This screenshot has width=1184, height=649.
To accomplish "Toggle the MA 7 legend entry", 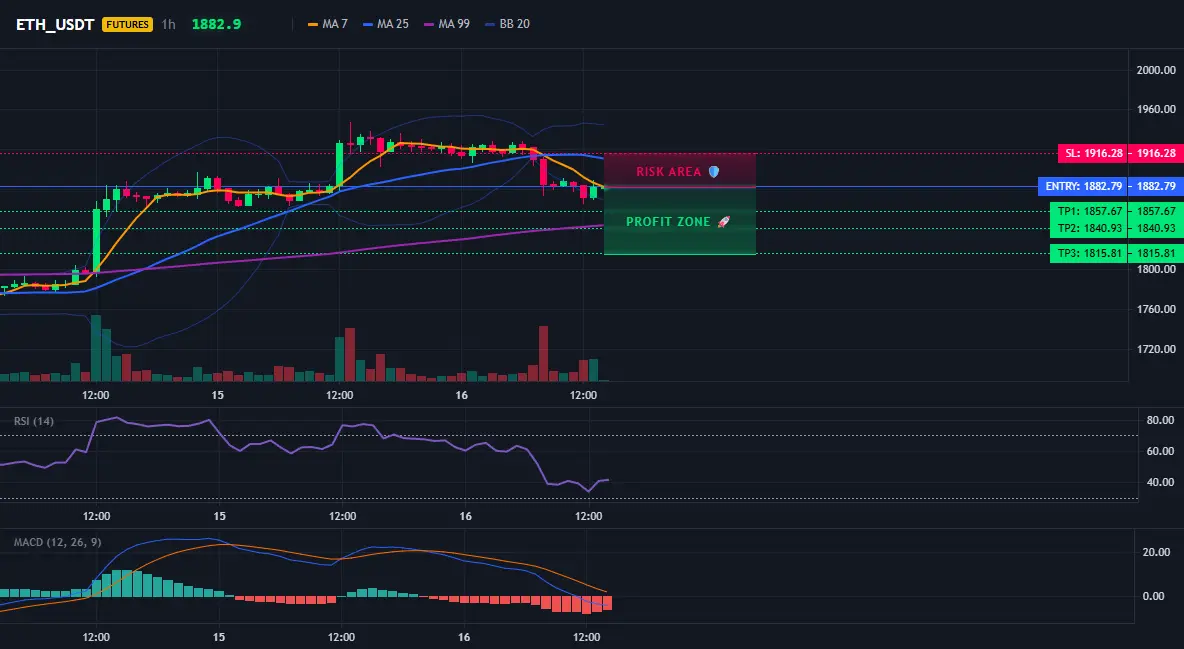I will click(x=328, y=24).
